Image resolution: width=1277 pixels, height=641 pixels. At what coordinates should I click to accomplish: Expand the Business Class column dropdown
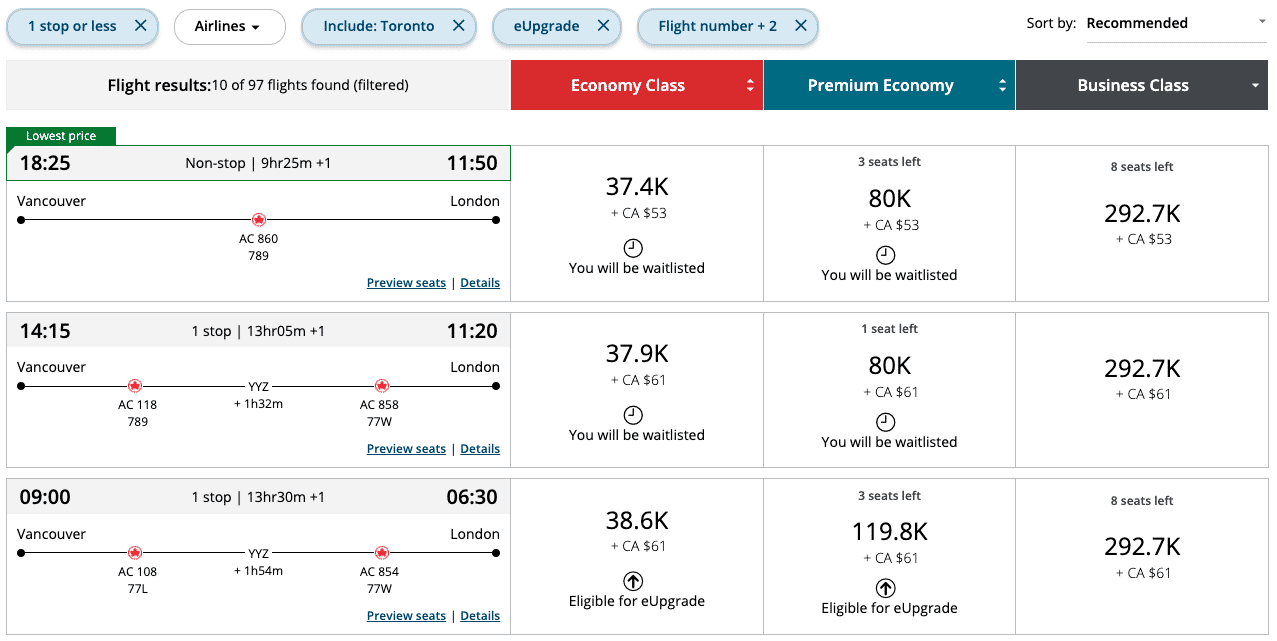pyautogui.click(x=1255, y=86)
